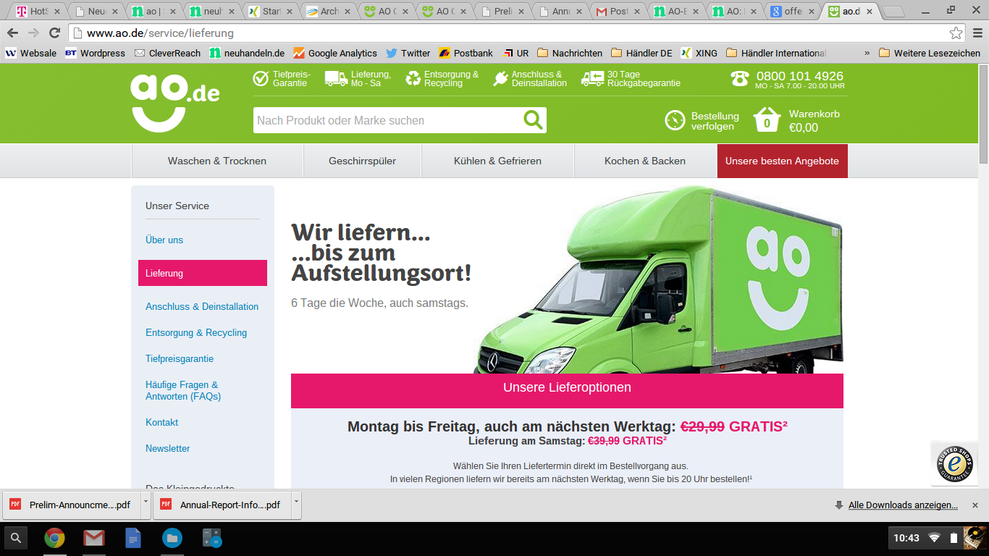
Task: Expand the hidden bookmarks overflow chevron
Action: 867,53
